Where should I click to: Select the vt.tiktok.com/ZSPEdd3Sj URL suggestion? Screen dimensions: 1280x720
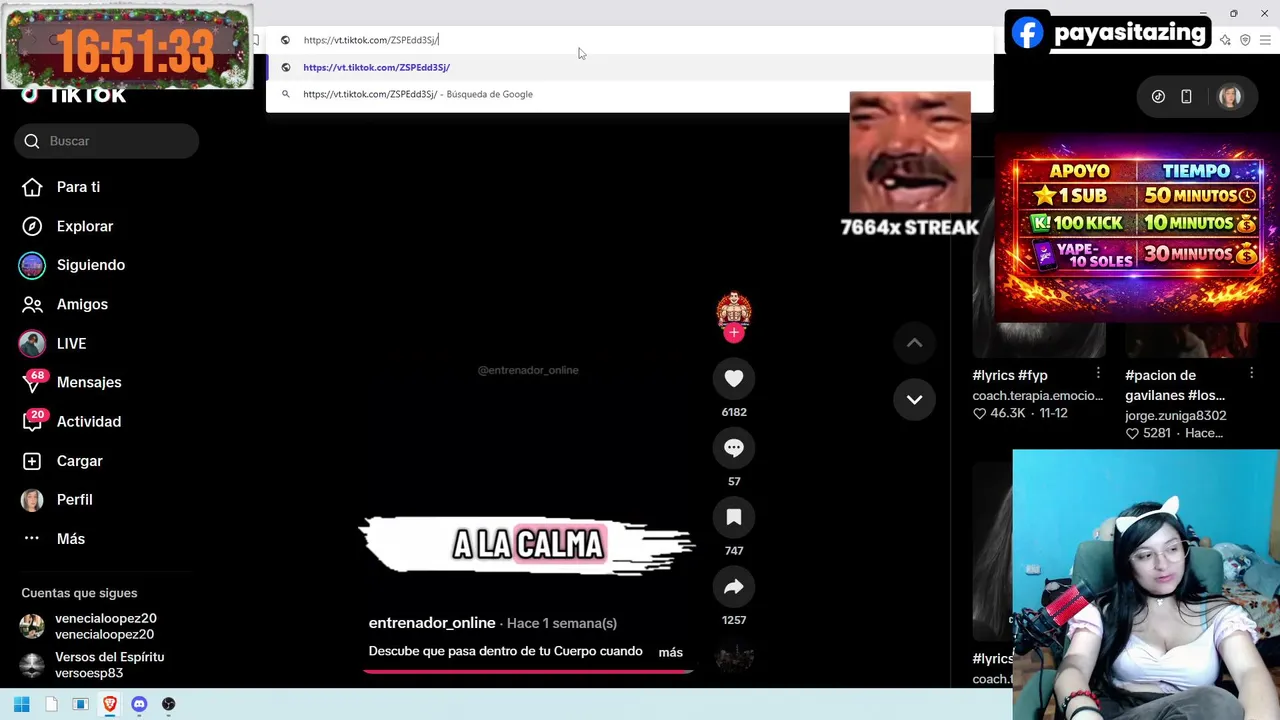pyautogui.click(x=630, y=67)
